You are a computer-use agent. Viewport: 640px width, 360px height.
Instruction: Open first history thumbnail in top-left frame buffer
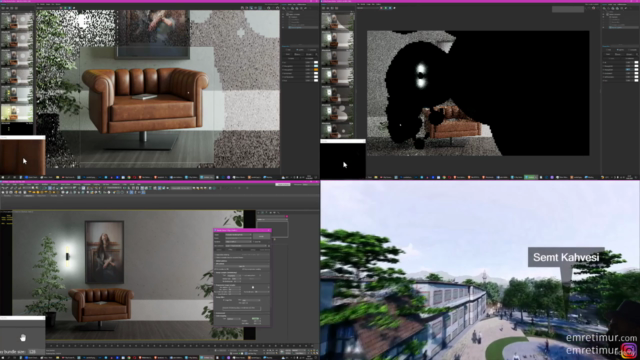pos(17,21)
